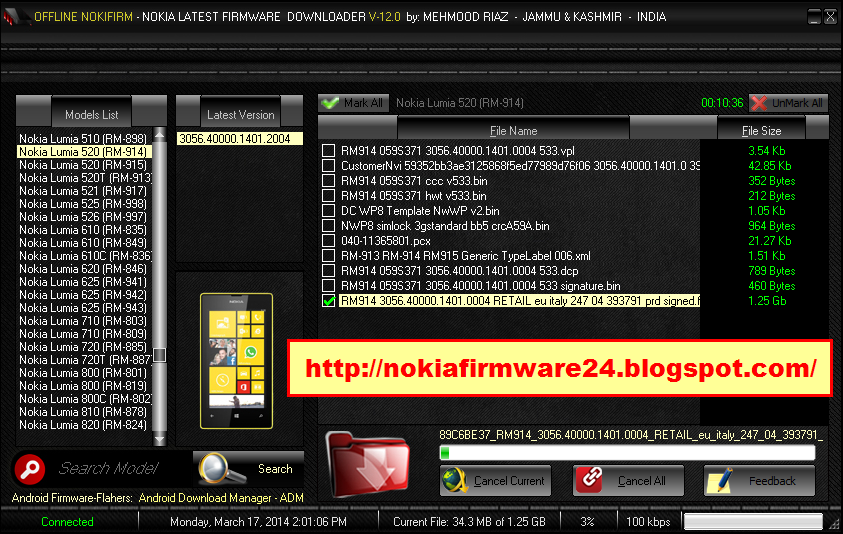Open the Feedback button

click(759, 480)
